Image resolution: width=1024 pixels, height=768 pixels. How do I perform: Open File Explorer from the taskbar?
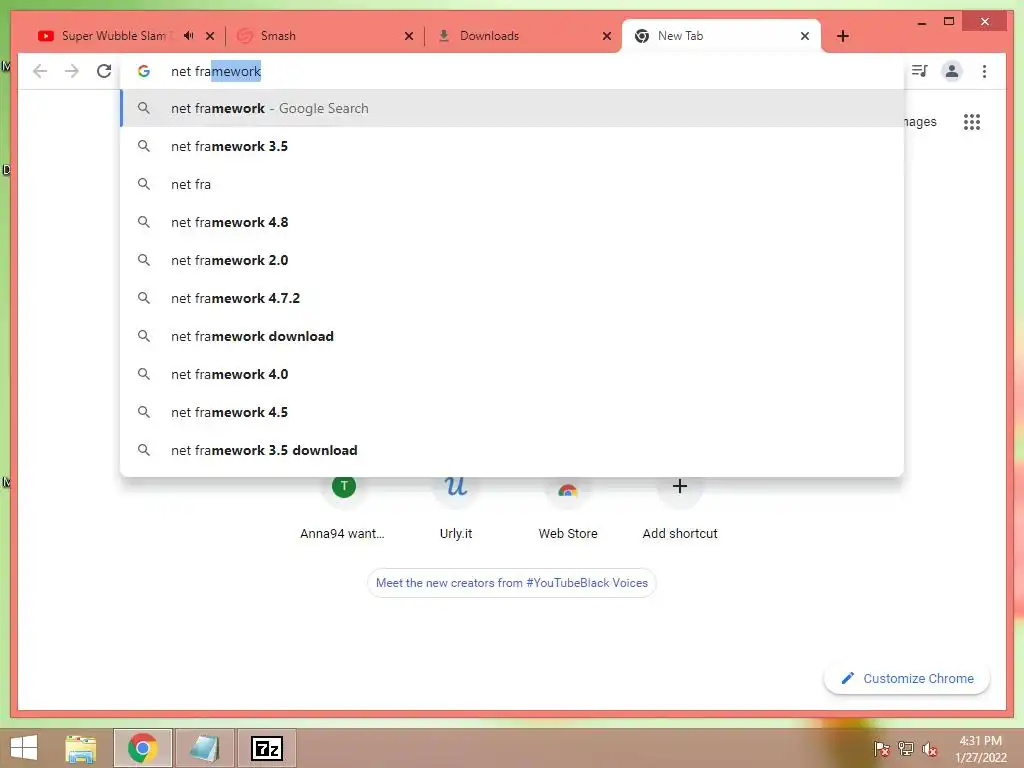click(x=81, y=748)
